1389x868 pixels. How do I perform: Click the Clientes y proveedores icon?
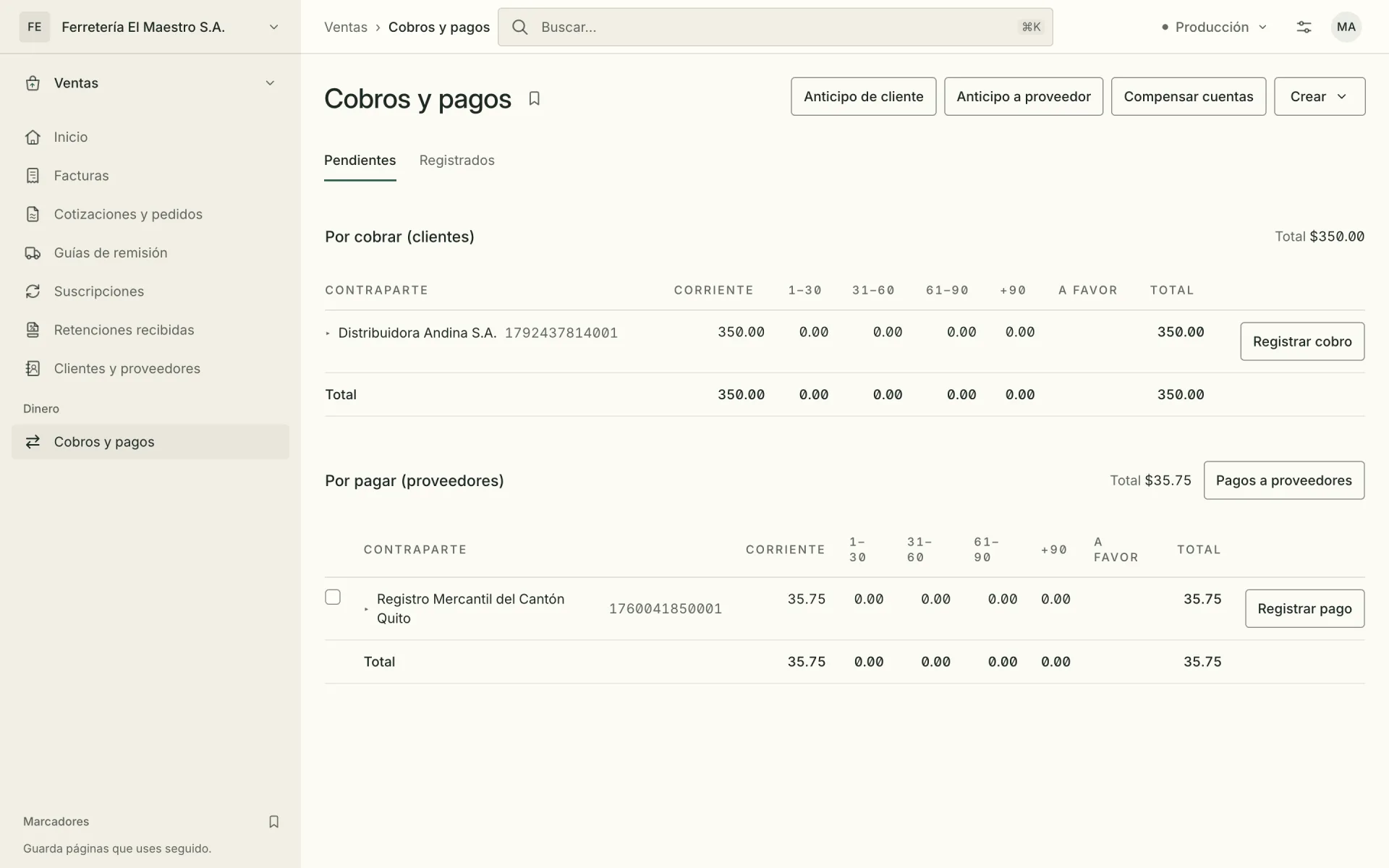[x=33, y=369]
